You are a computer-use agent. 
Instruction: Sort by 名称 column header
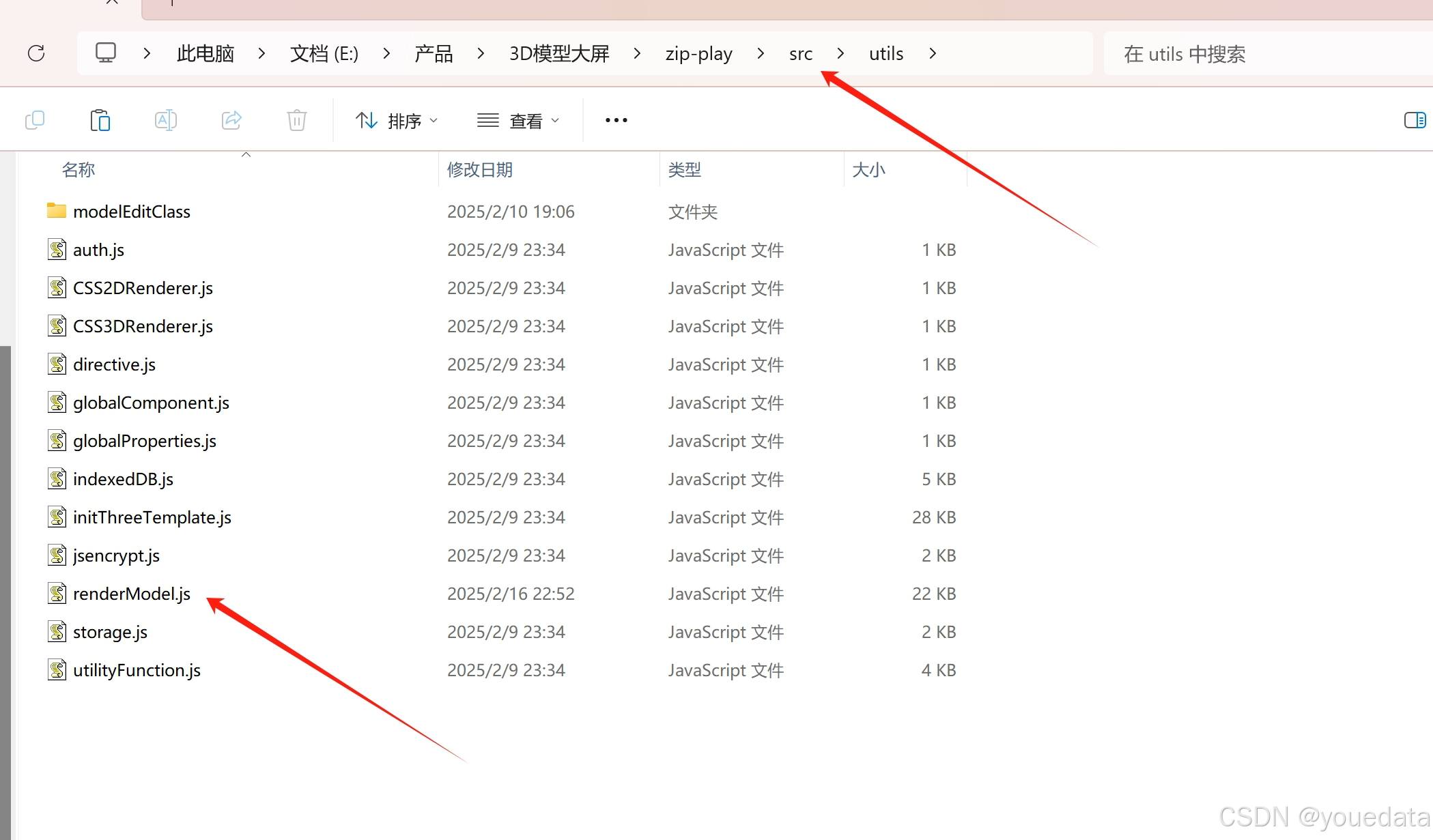(79, 169)
